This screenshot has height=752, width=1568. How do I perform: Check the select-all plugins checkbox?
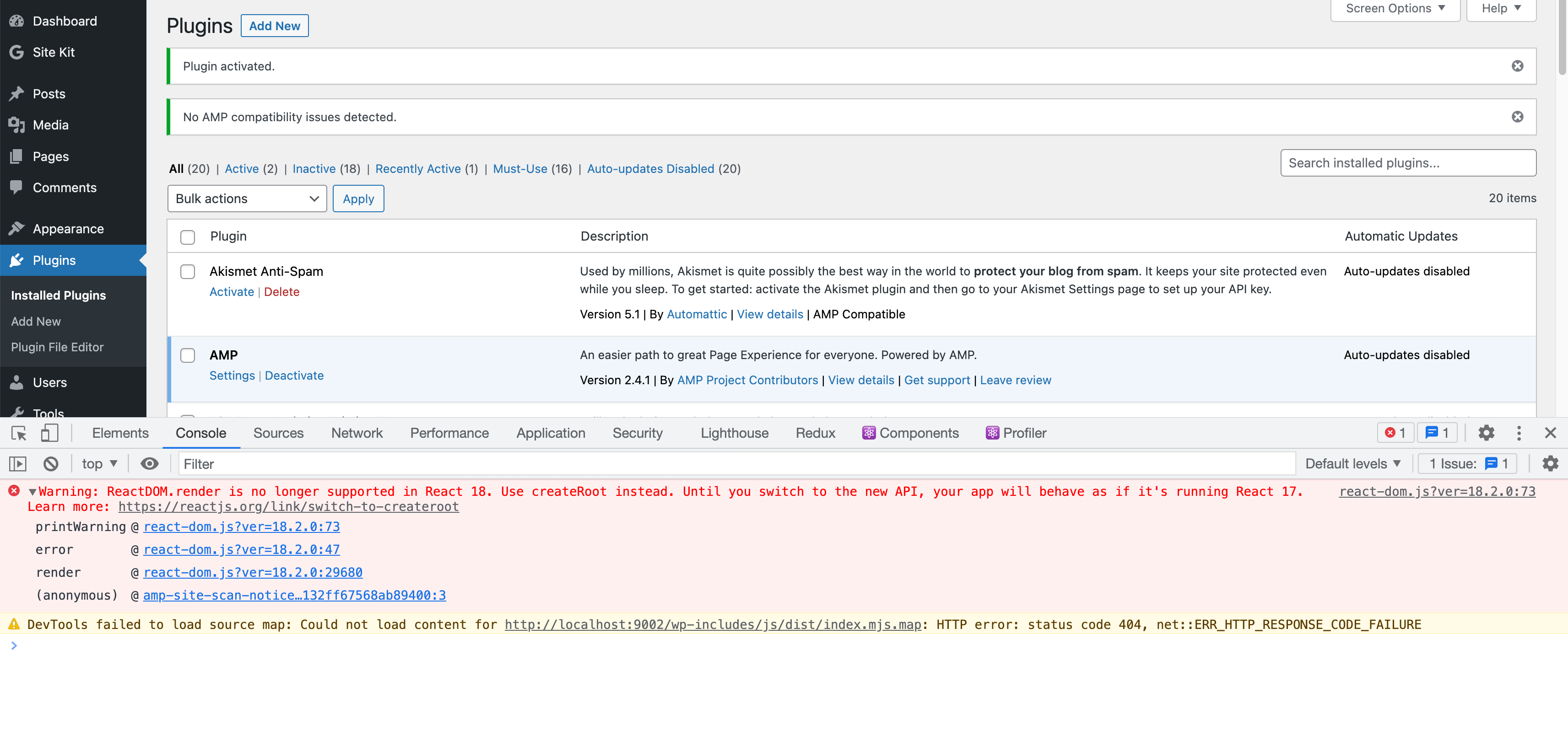click(188, 237)
